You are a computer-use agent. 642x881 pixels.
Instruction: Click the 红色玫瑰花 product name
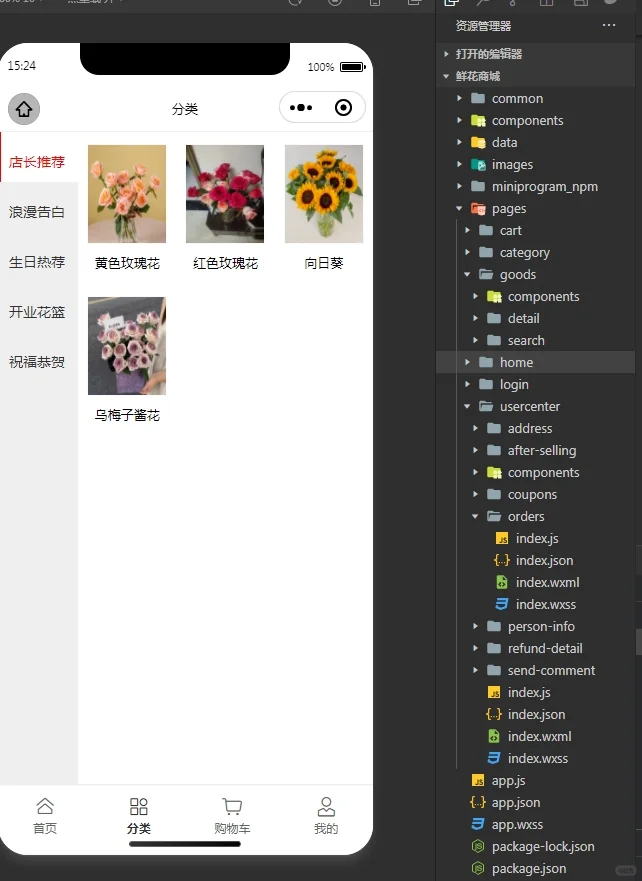coord(225,263)
